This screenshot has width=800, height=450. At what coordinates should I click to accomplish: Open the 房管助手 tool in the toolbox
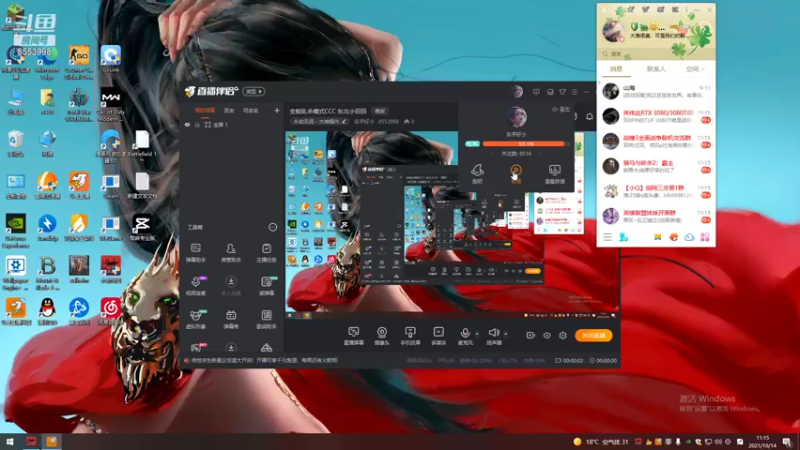[231, 253]
